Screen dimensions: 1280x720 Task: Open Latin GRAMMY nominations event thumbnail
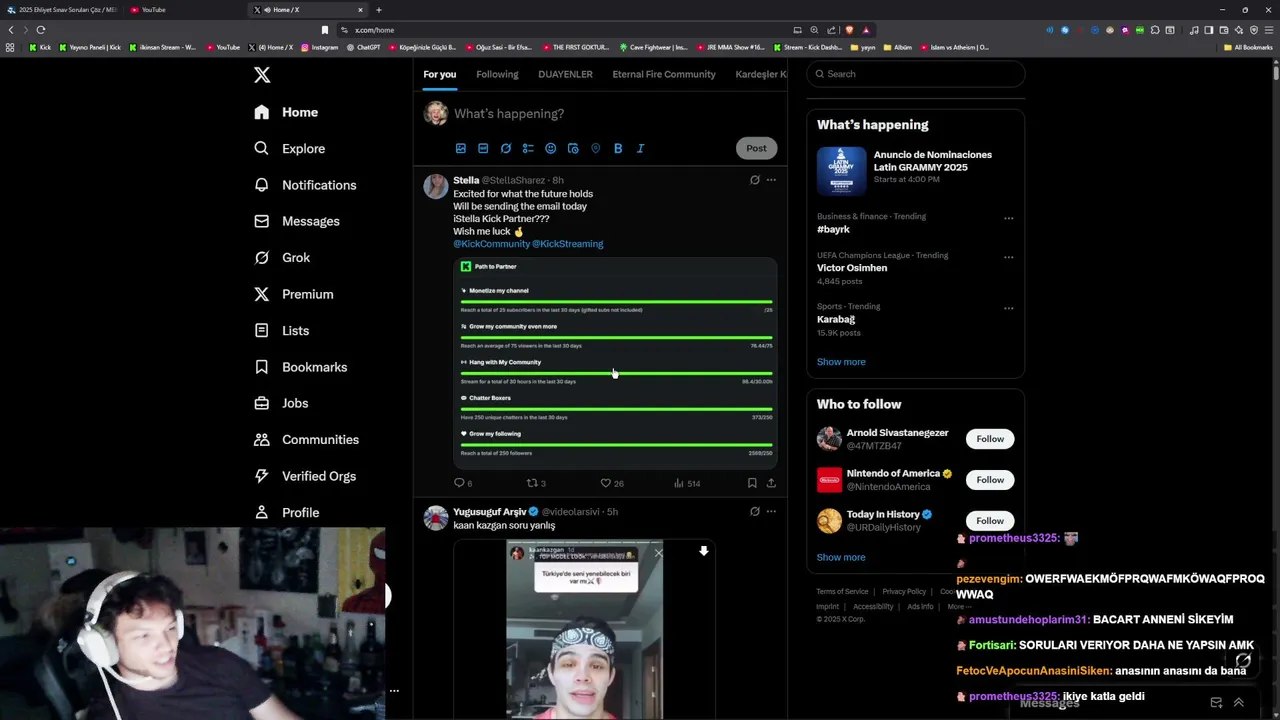pyautogui.click(x=841, y=171)
